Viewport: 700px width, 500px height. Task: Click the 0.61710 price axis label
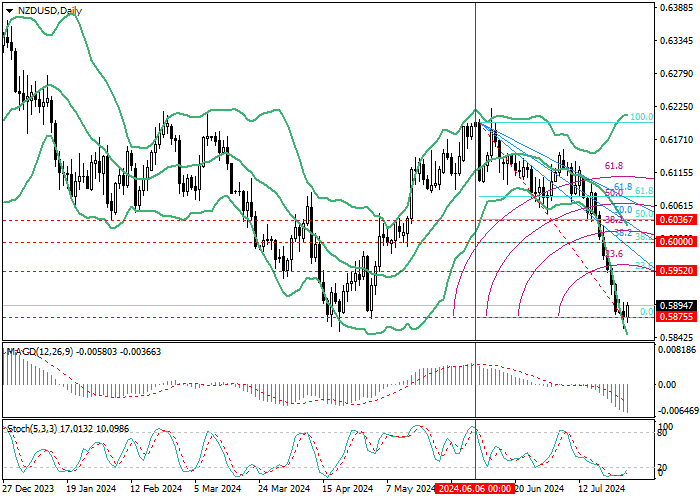676,140
